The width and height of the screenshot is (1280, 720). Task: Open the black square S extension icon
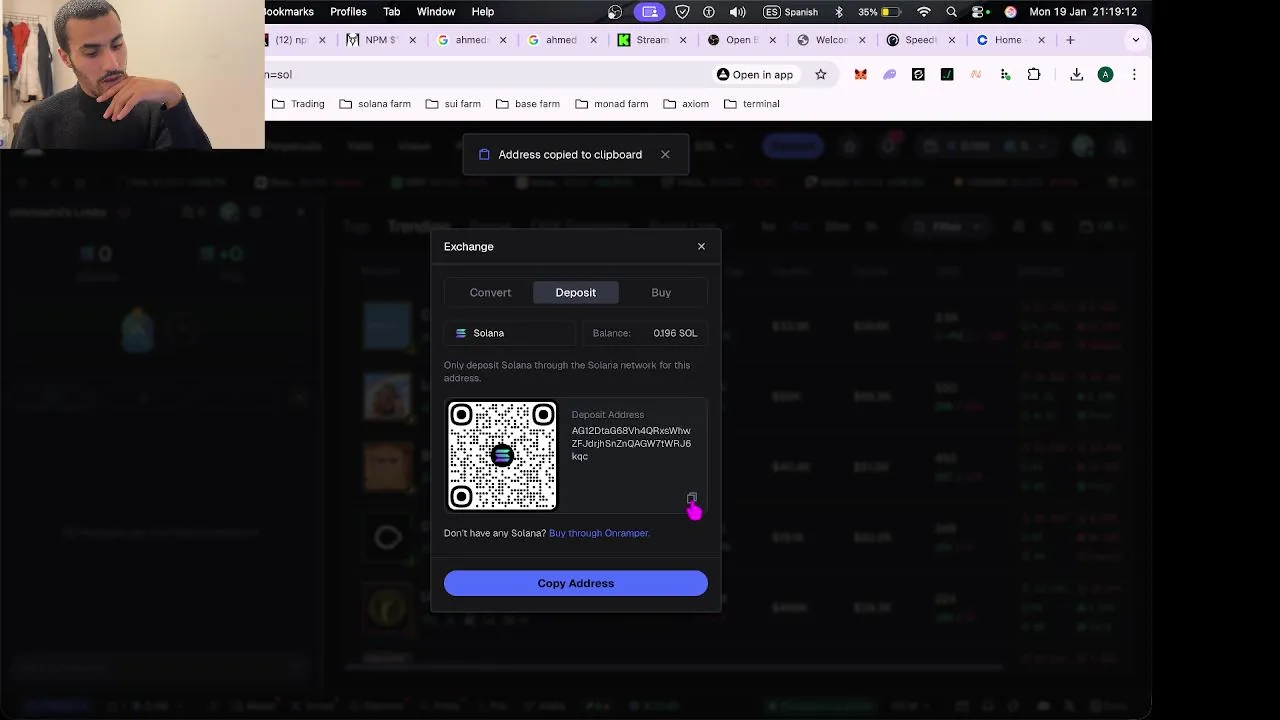[x=918, y=74]
